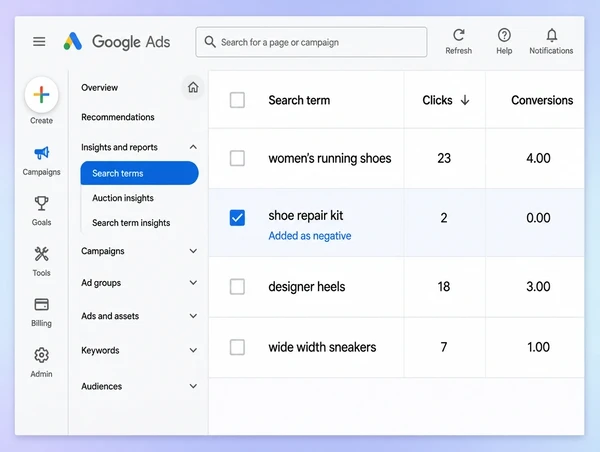This screenshot has width=600, height=452.
Task: Open Recommendations in the sidebar
Action: point(117,117)
